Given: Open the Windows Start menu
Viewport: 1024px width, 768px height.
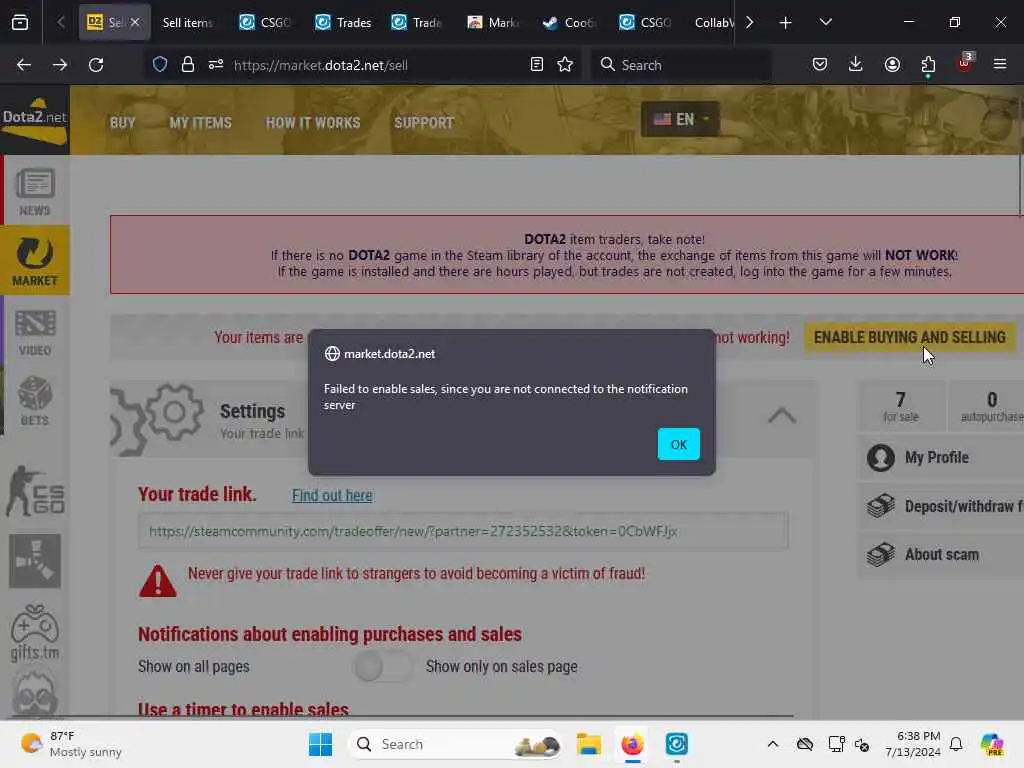Looking at the screenshot, I should click(x=320, y=744).
